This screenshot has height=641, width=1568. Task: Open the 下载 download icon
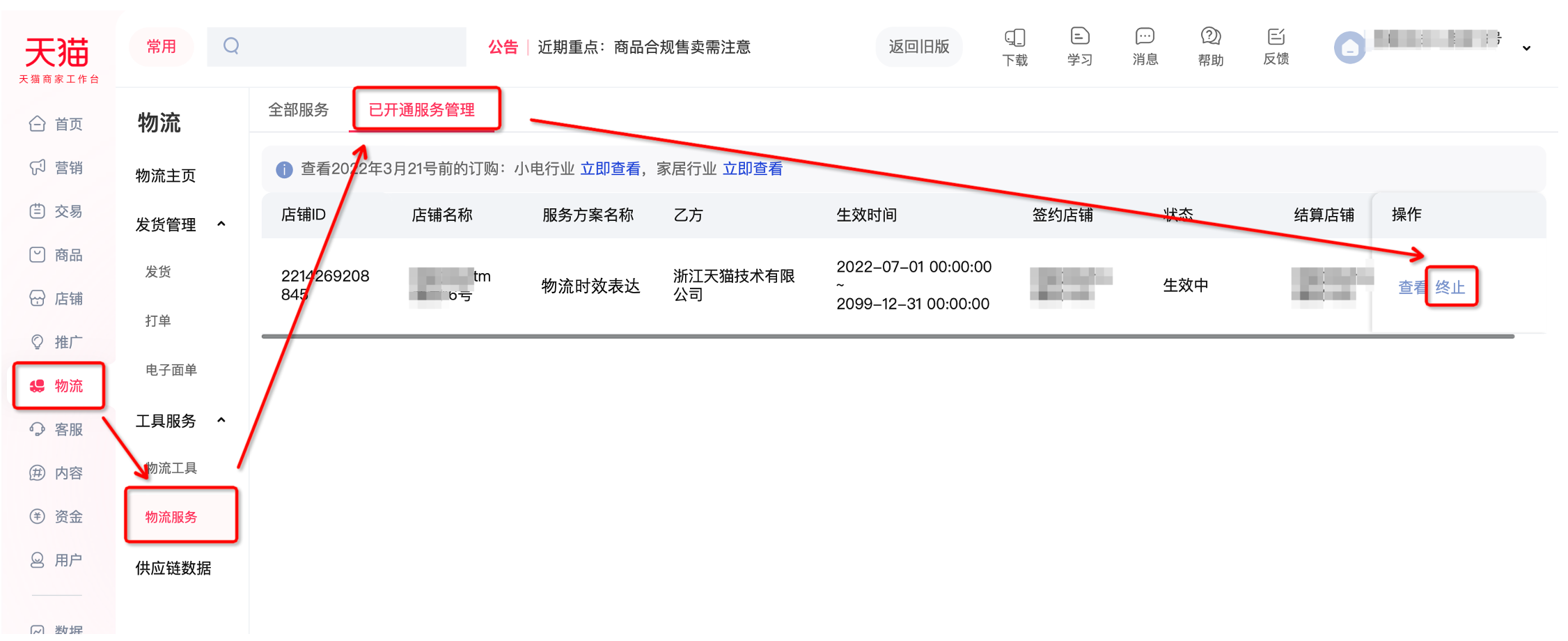tap(1014, 47)
